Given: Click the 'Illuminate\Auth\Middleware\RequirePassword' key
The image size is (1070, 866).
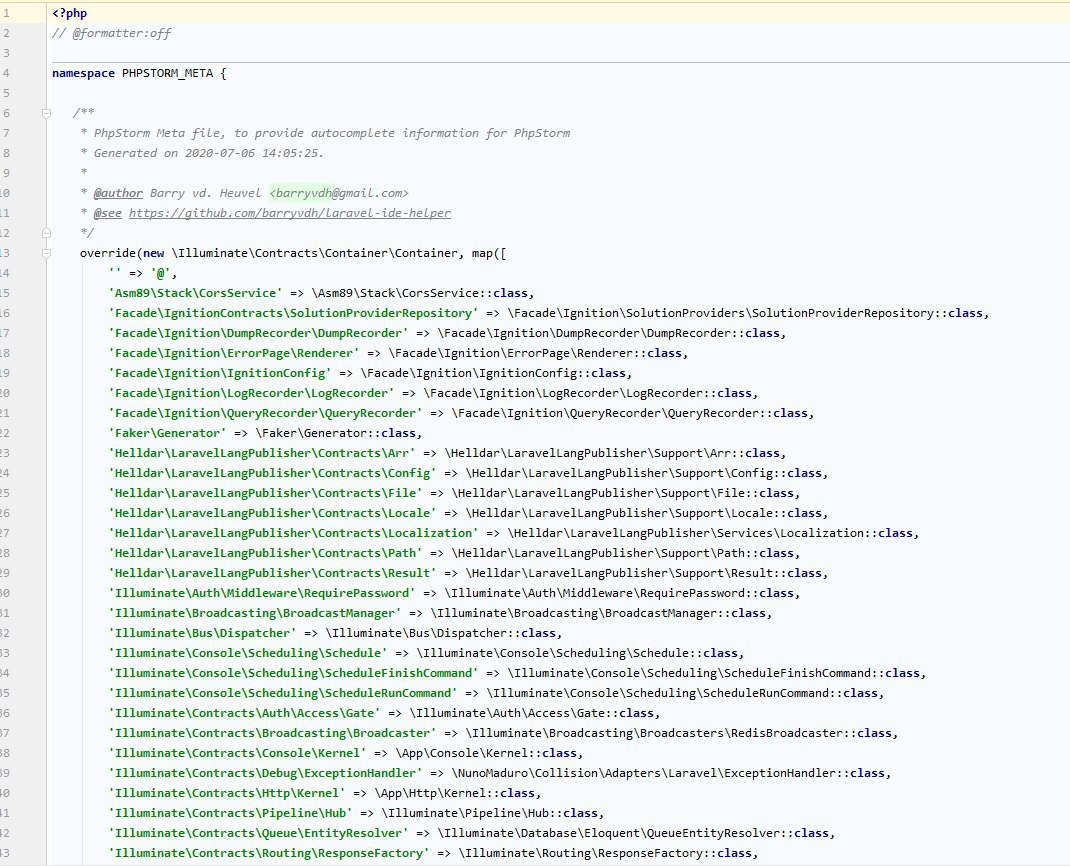Looking at the screenshot, I should coord(262,593).
